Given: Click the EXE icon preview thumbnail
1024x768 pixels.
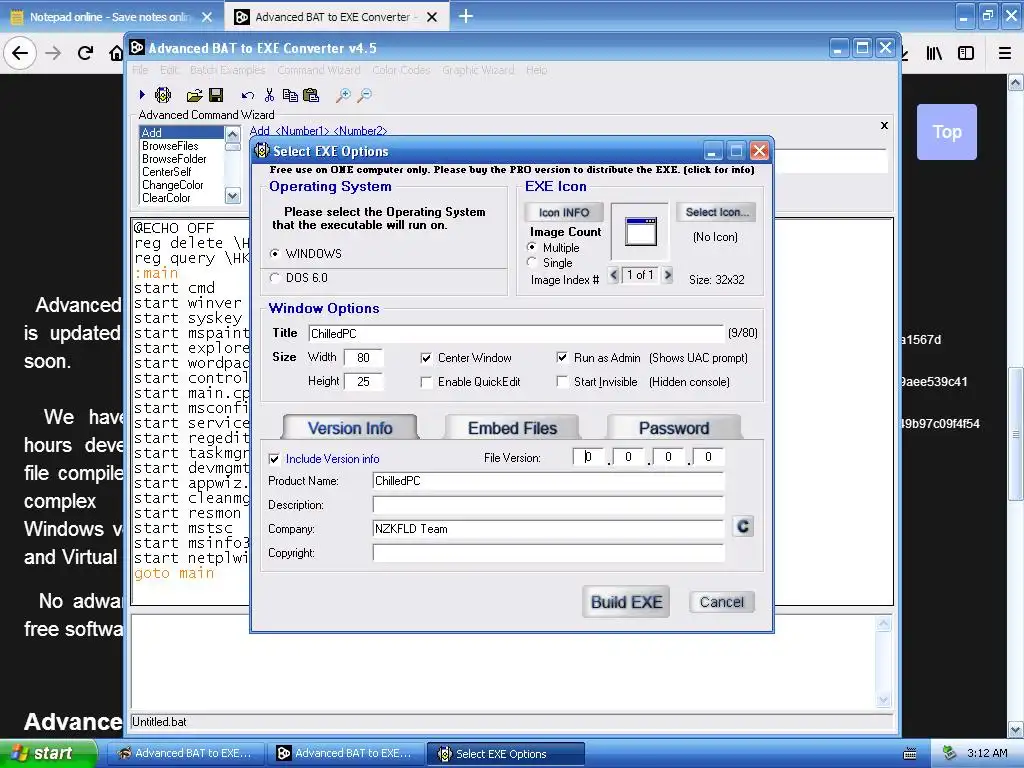Looking at the screenshot, I should click(640, 232).
